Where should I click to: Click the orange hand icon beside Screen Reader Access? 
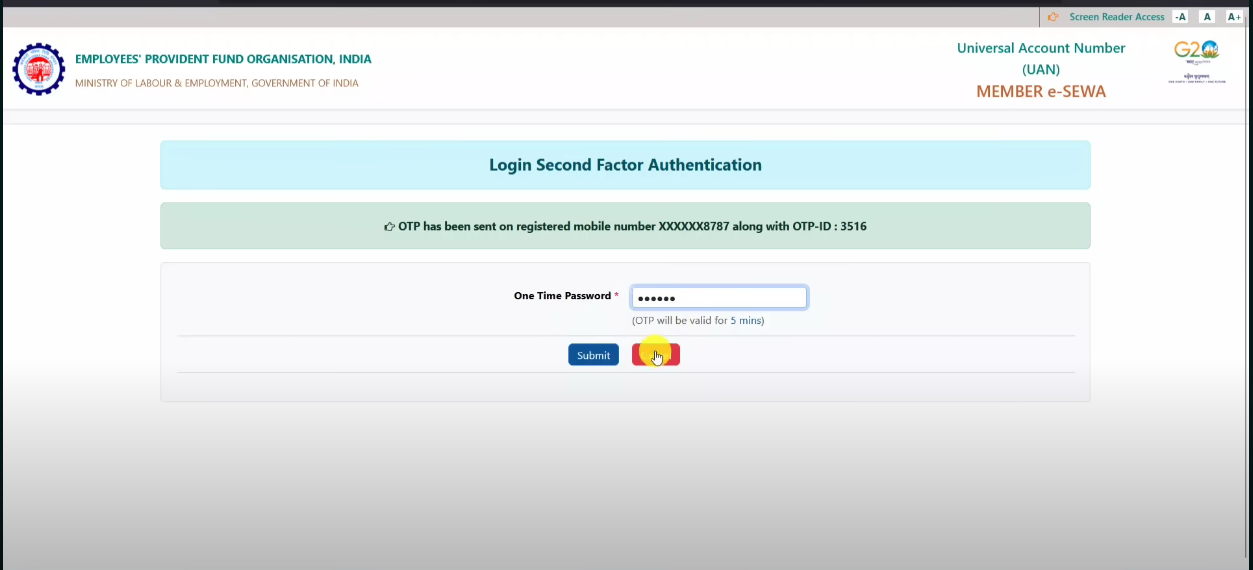pyautogui.click(x=1053, y=17)
